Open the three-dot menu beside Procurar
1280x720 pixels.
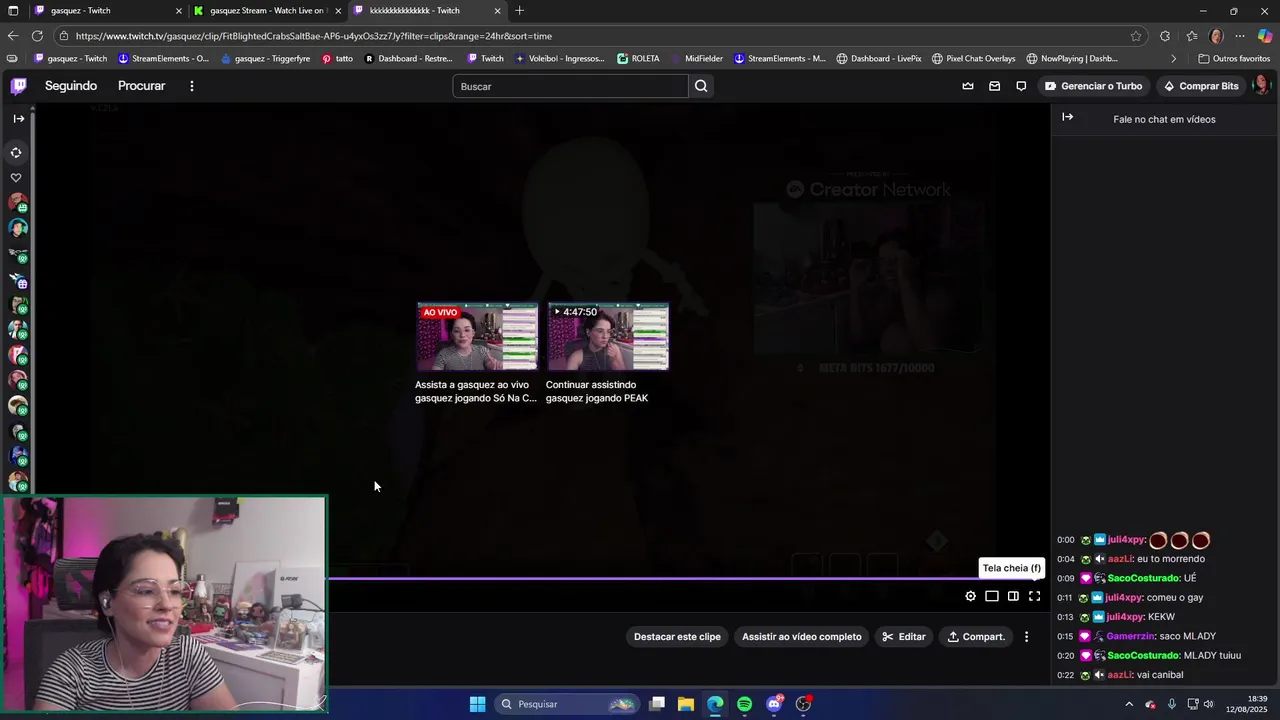click(x=192, y=86)
